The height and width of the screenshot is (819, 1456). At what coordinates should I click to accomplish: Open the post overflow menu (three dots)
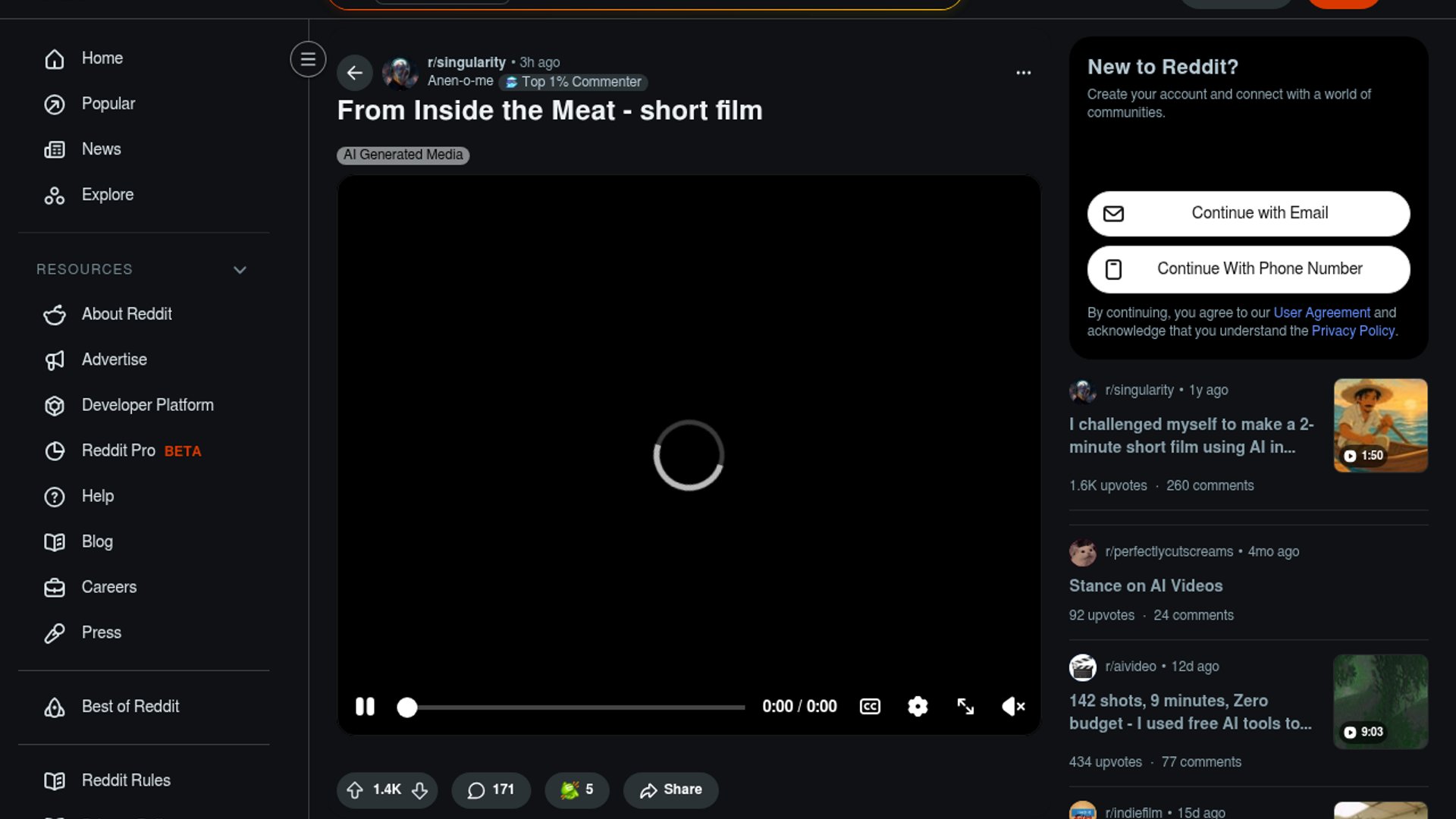coord(1023,73)
